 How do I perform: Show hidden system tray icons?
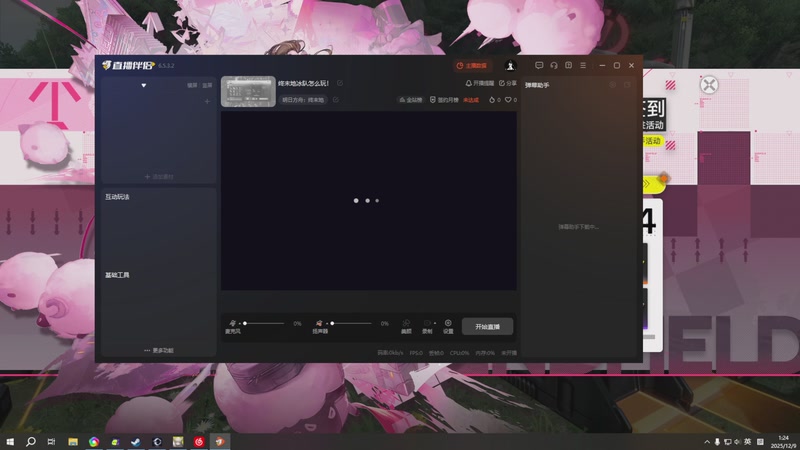click(707, 442)
